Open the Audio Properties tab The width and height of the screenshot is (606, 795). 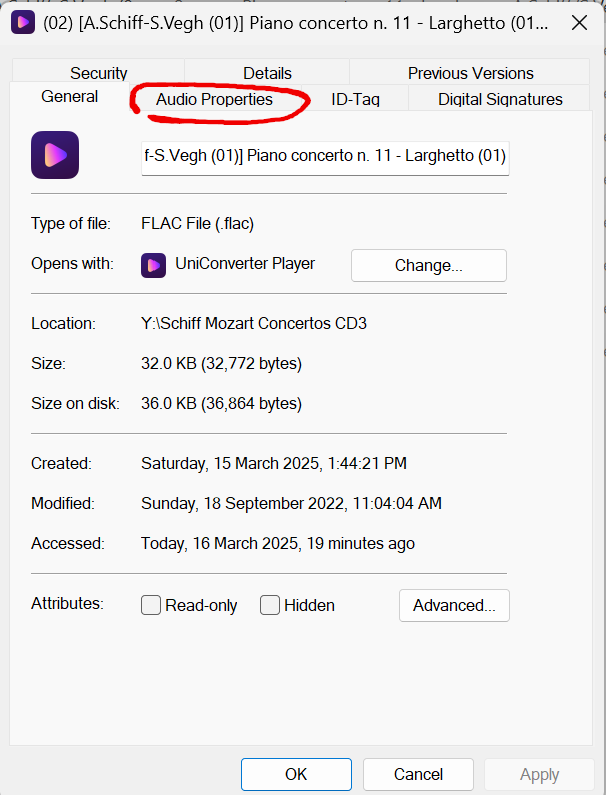214,99
